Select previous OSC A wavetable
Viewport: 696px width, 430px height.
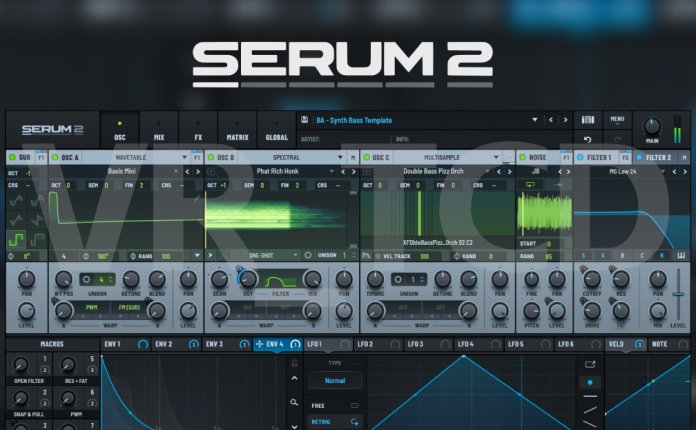(x=187, y=171)
